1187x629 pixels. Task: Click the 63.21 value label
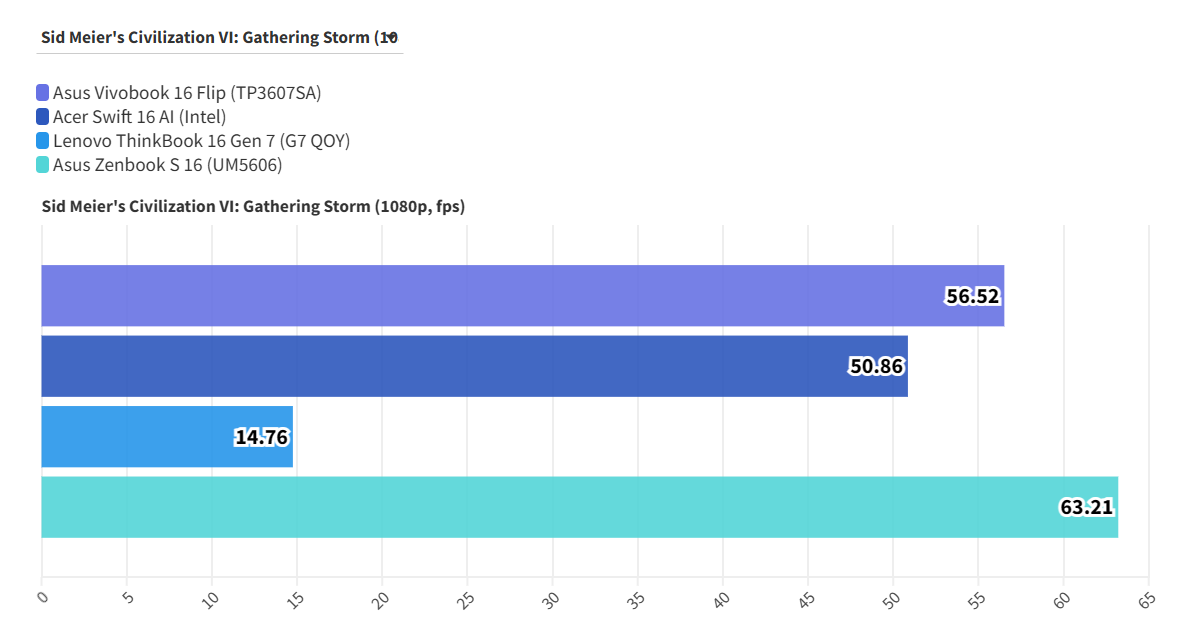point(1086,507)
